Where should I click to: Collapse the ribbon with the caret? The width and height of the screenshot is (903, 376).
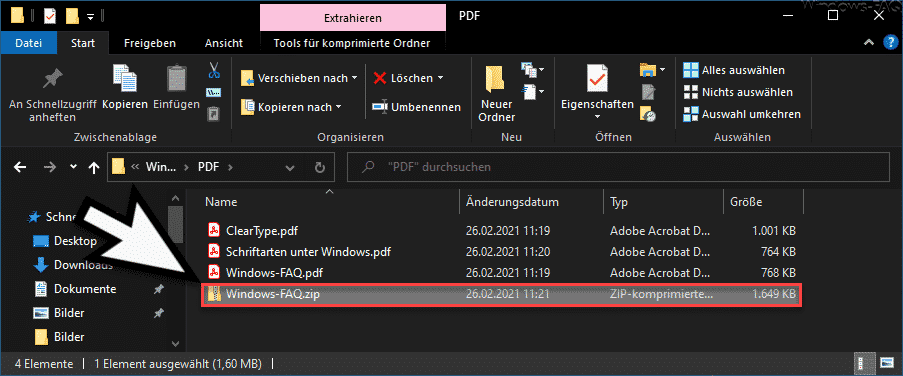(x=869, y=43)
